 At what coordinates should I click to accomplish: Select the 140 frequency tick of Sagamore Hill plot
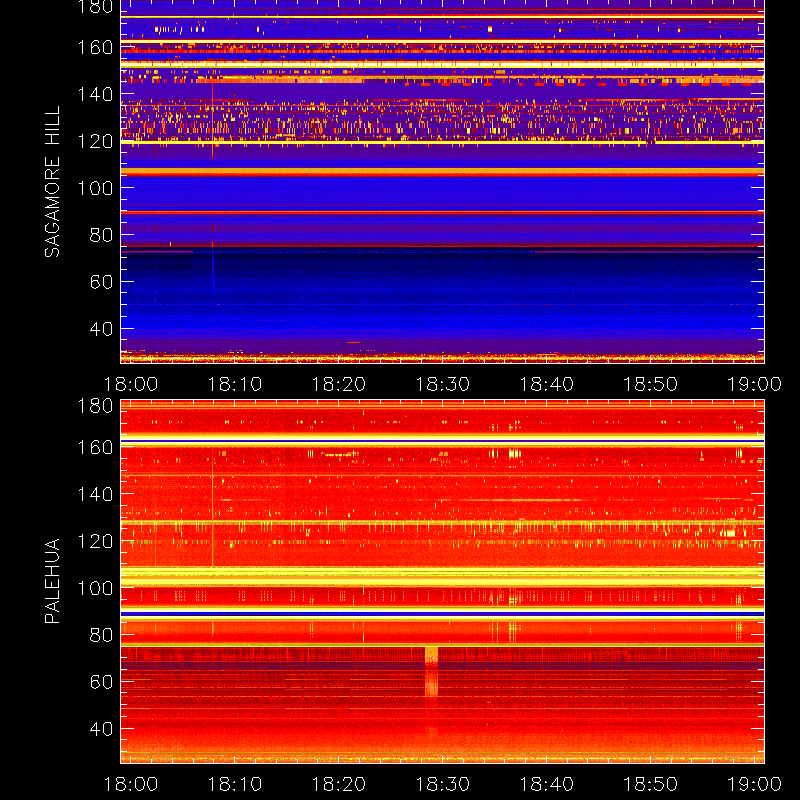click(95, 94)
